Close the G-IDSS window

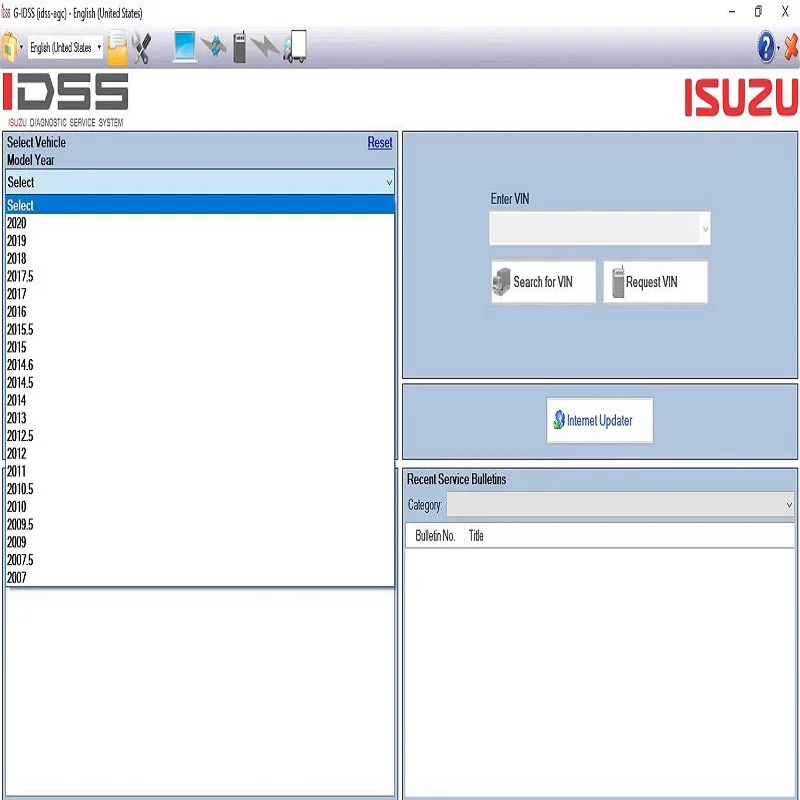pyautogui.click(x=785, y=12)
